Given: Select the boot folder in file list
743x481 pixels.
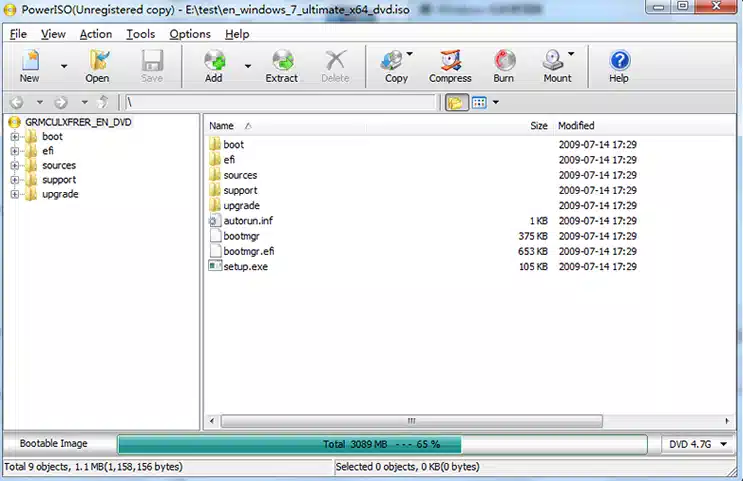Looking at the screenshot, I should (x=234, y=145).
